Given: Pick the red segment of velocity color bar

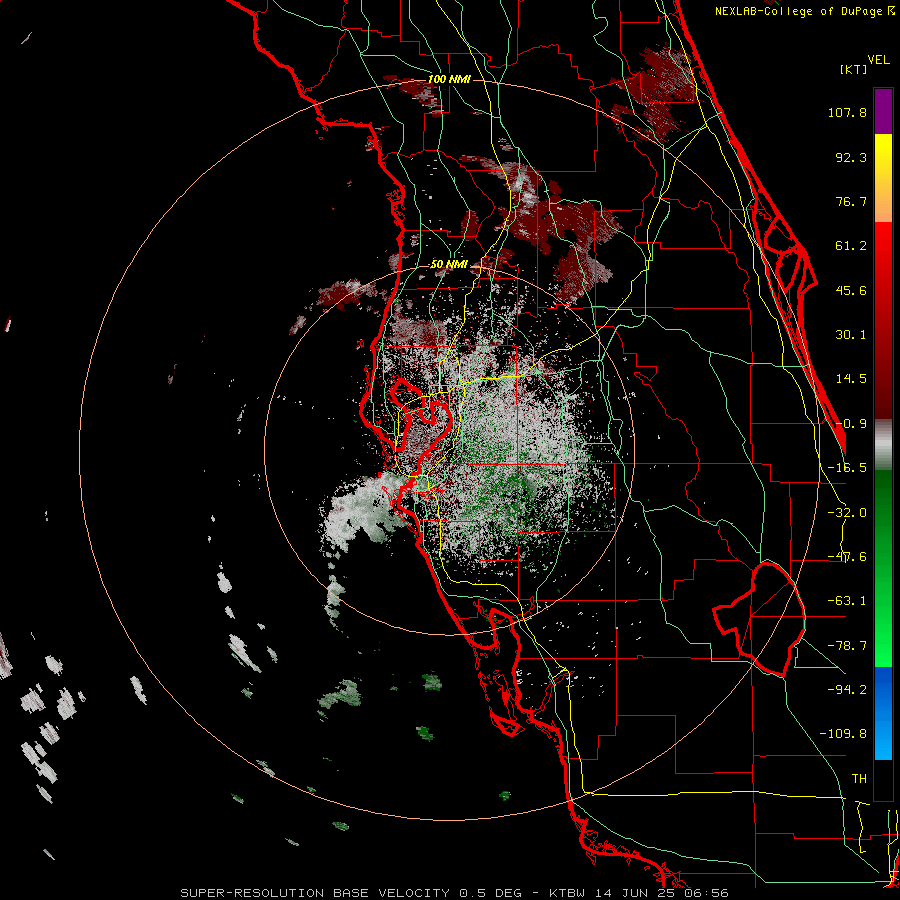Looking at the screenshot, I should point(883,320).
